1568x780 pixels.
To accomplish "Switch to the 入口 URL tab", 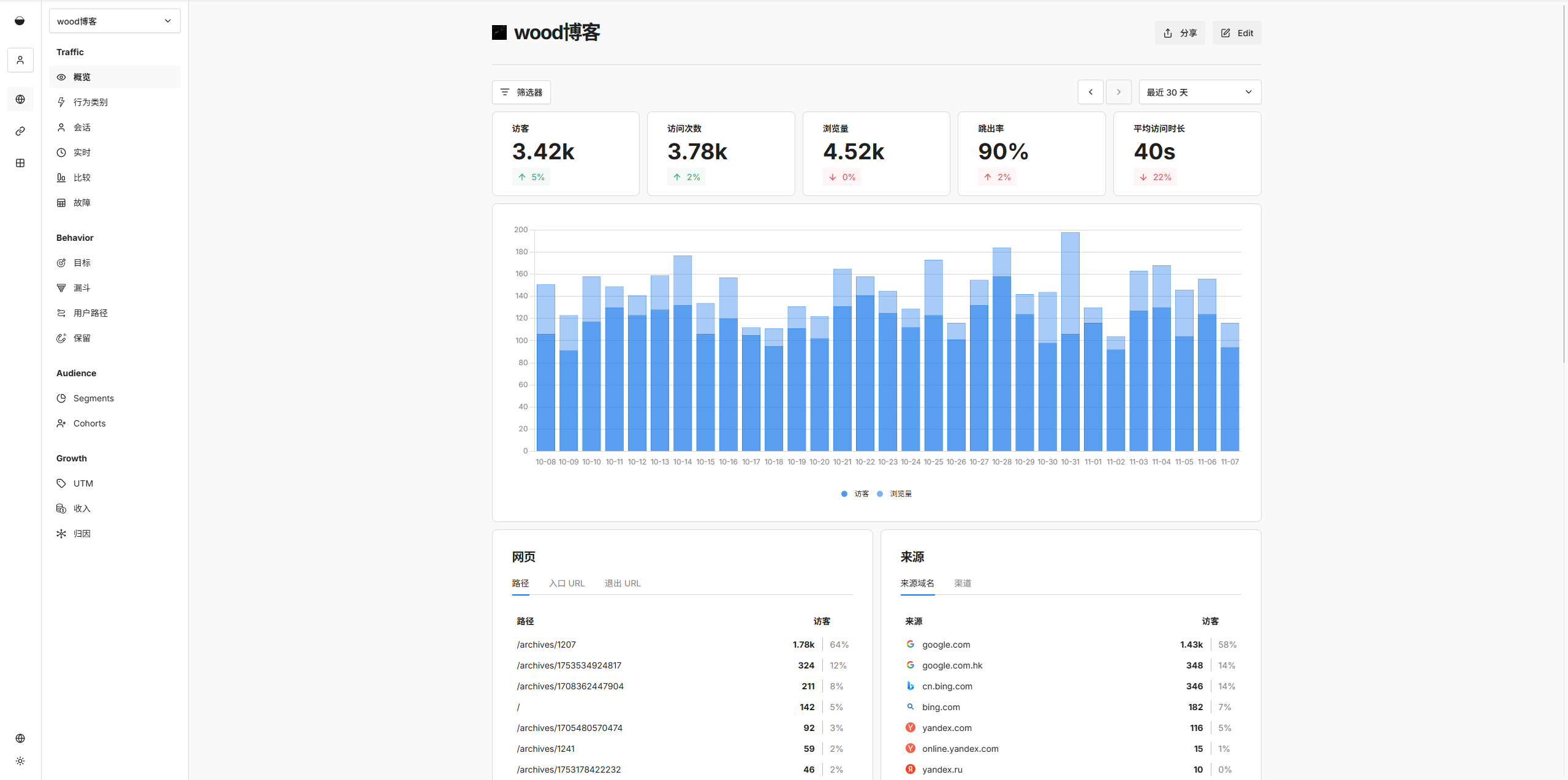I will point(566,583).
